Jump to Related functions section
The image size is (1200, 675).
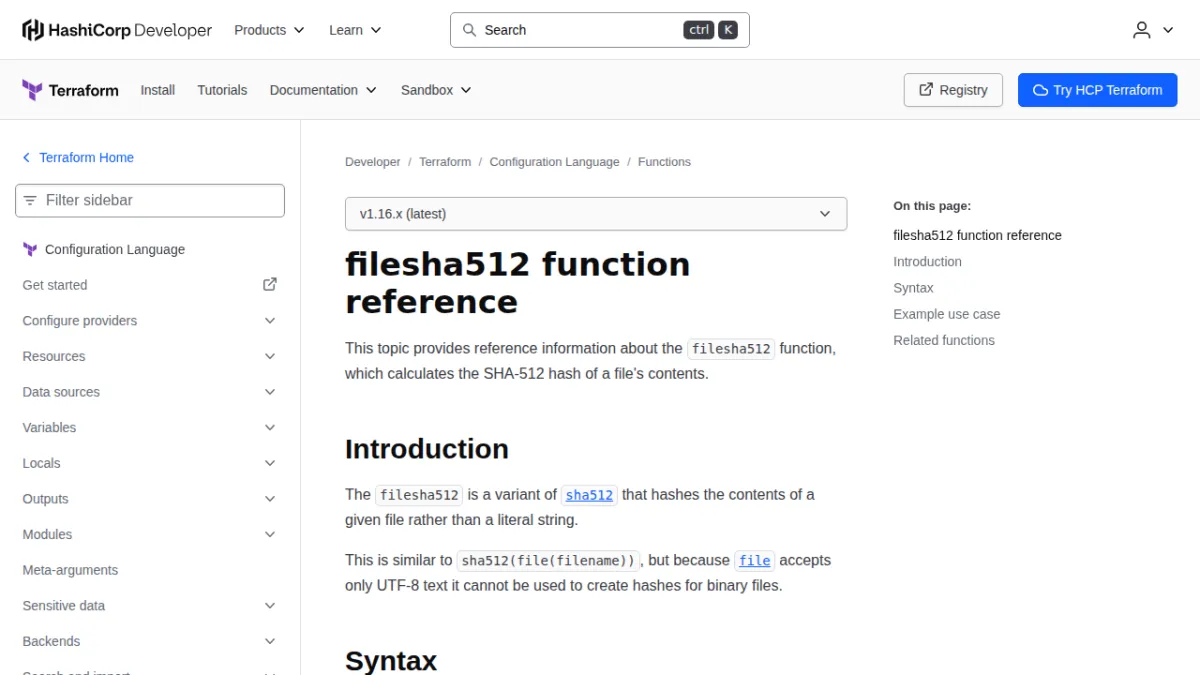pyautogui.click(x=944, y=340)
